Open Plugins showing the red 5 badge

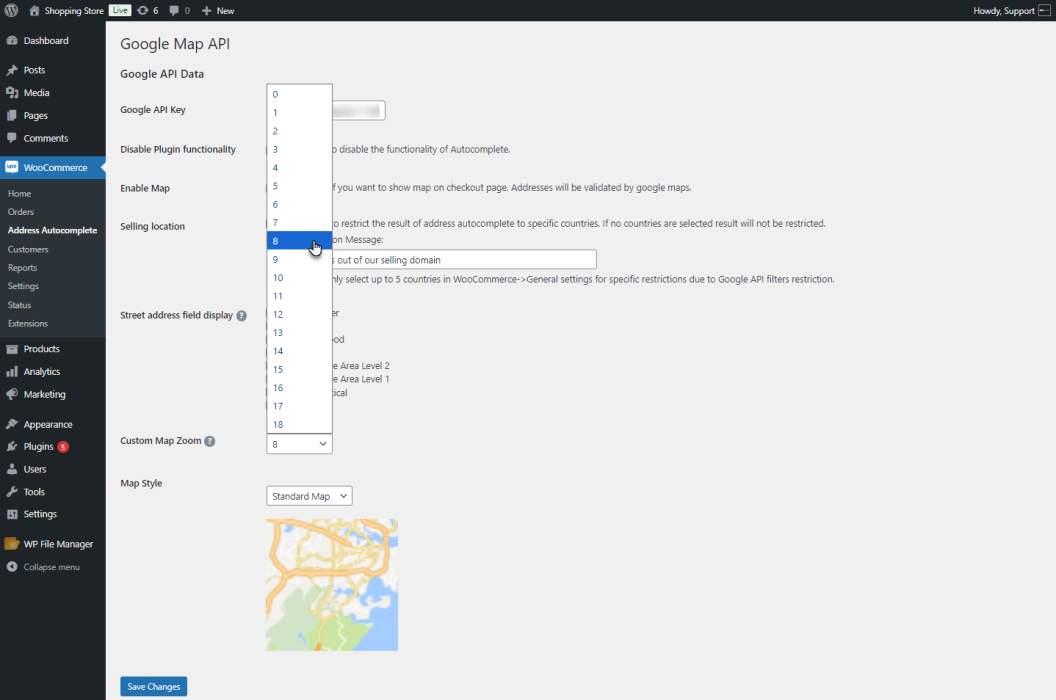click(40, 446)
